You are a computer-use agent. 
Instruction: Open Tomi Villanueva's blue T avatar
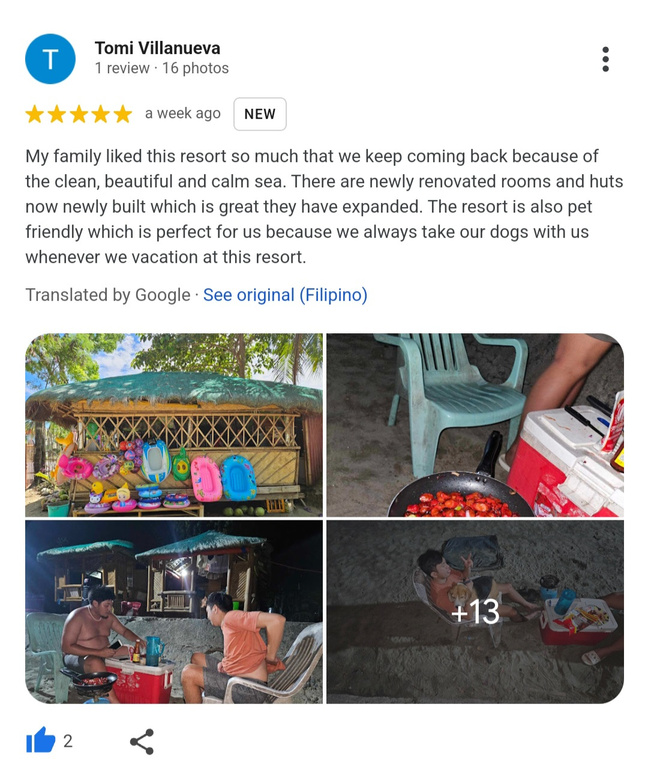50,59
